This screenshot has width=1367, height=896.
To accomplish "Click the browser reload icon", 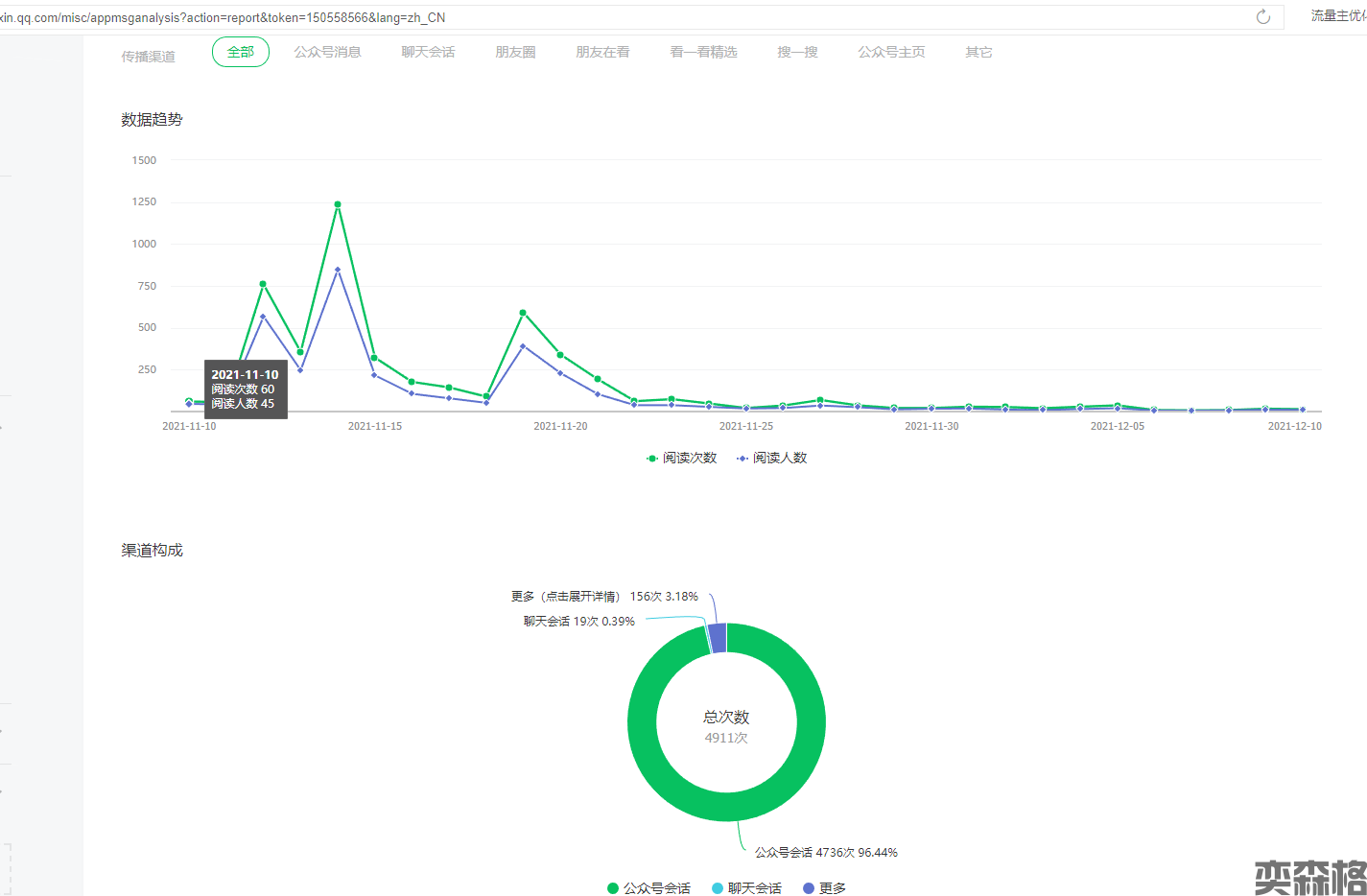I will click(1263, 16).
